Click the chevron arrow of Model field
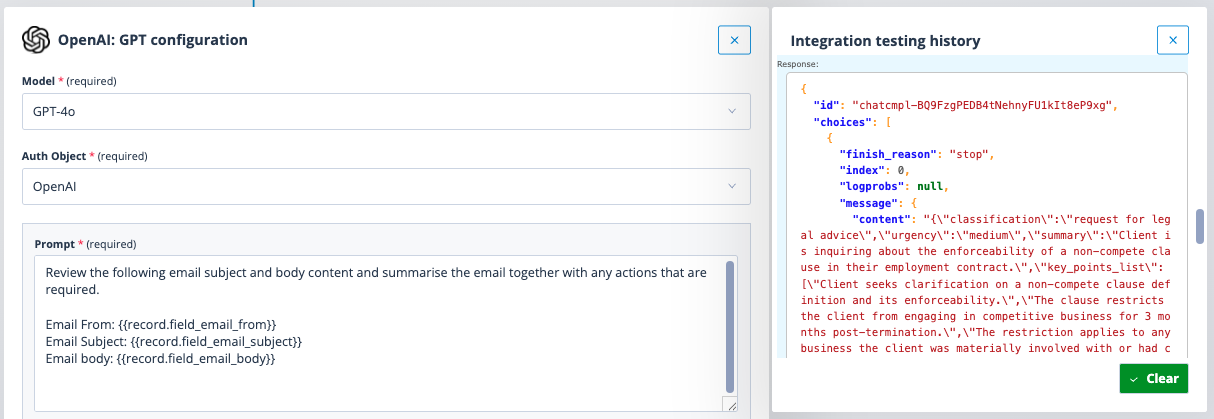1214x419 pixels. click(732, 112)
